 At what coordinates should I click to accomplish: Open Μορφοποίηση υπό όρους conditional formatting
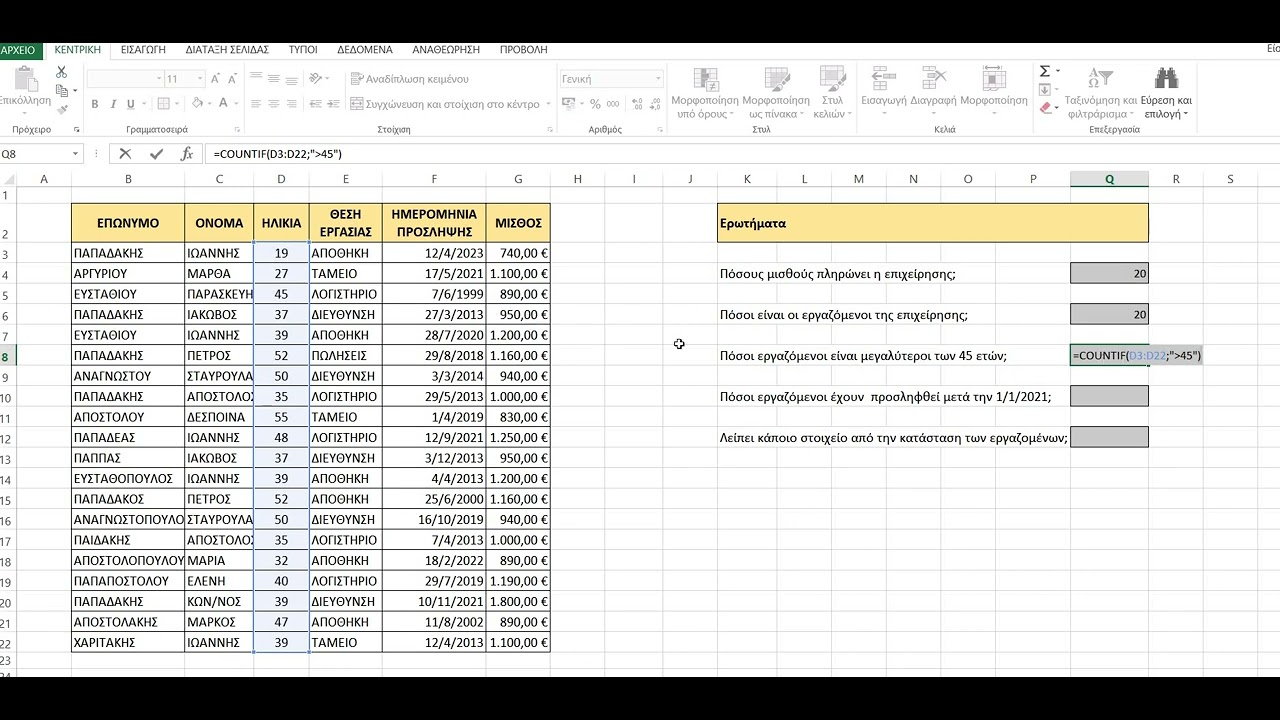705,93
